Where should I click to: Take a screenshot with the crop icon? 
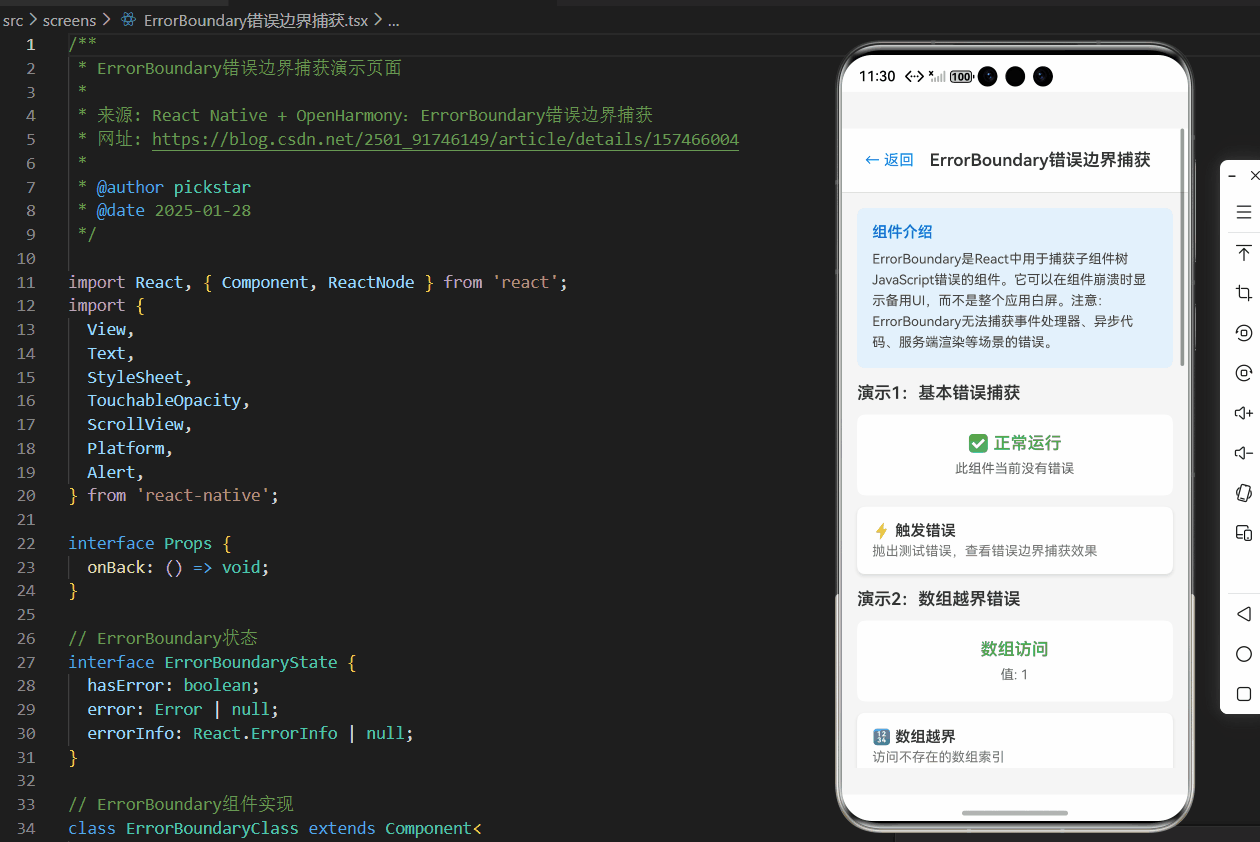point(1244,292)
